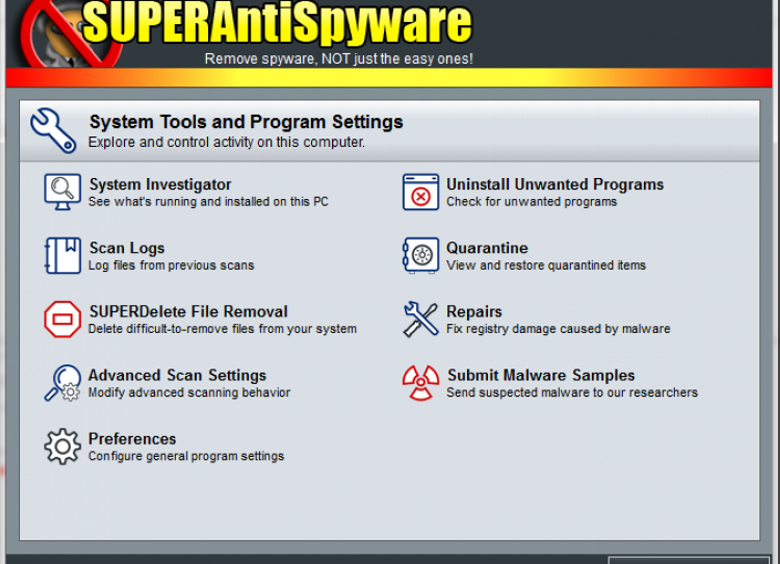
Task: Open Advanced Scan Settings
Action: [177, 376]
